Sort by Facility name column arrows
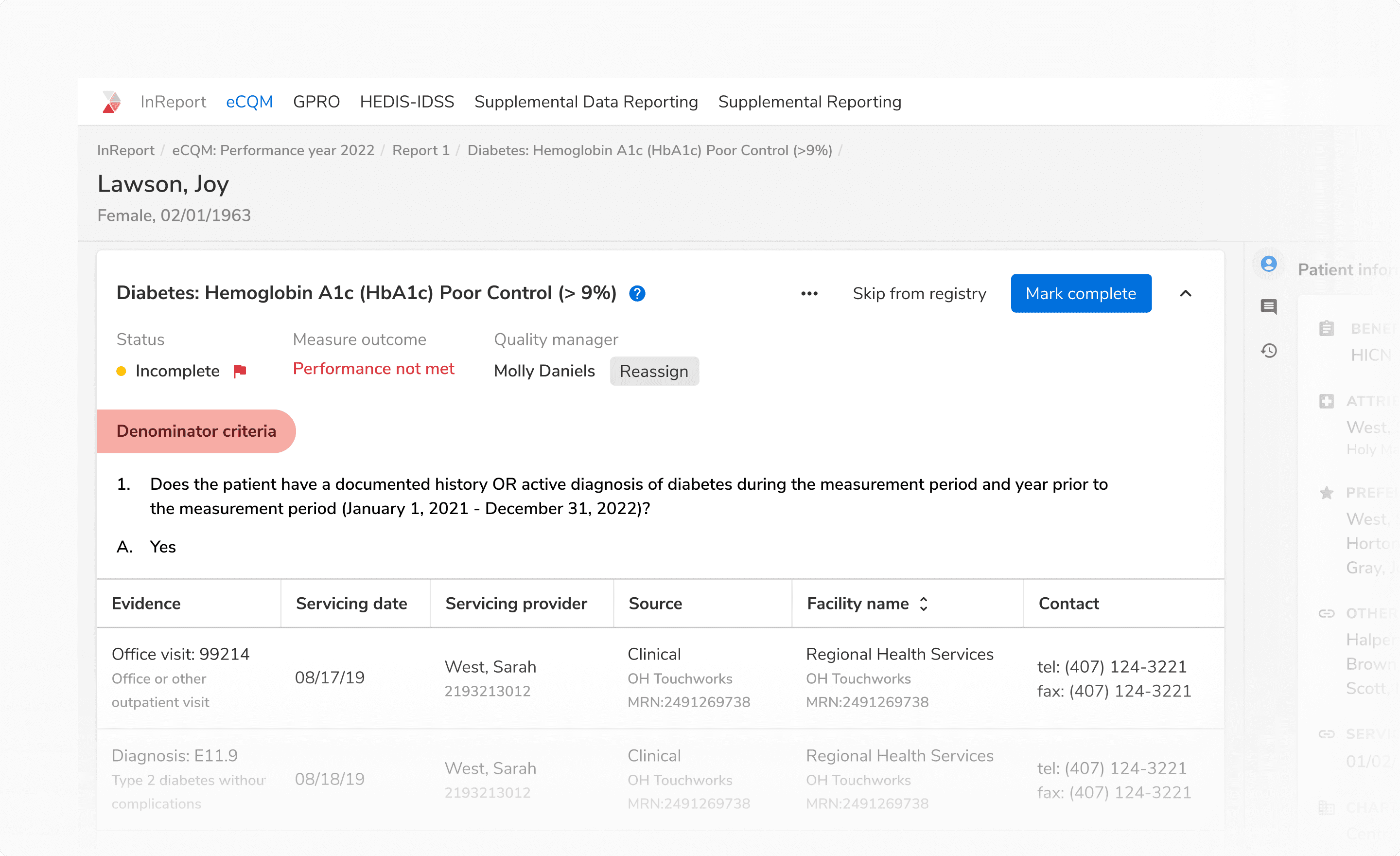The image size is (1400, 856). tap(923, 604)
